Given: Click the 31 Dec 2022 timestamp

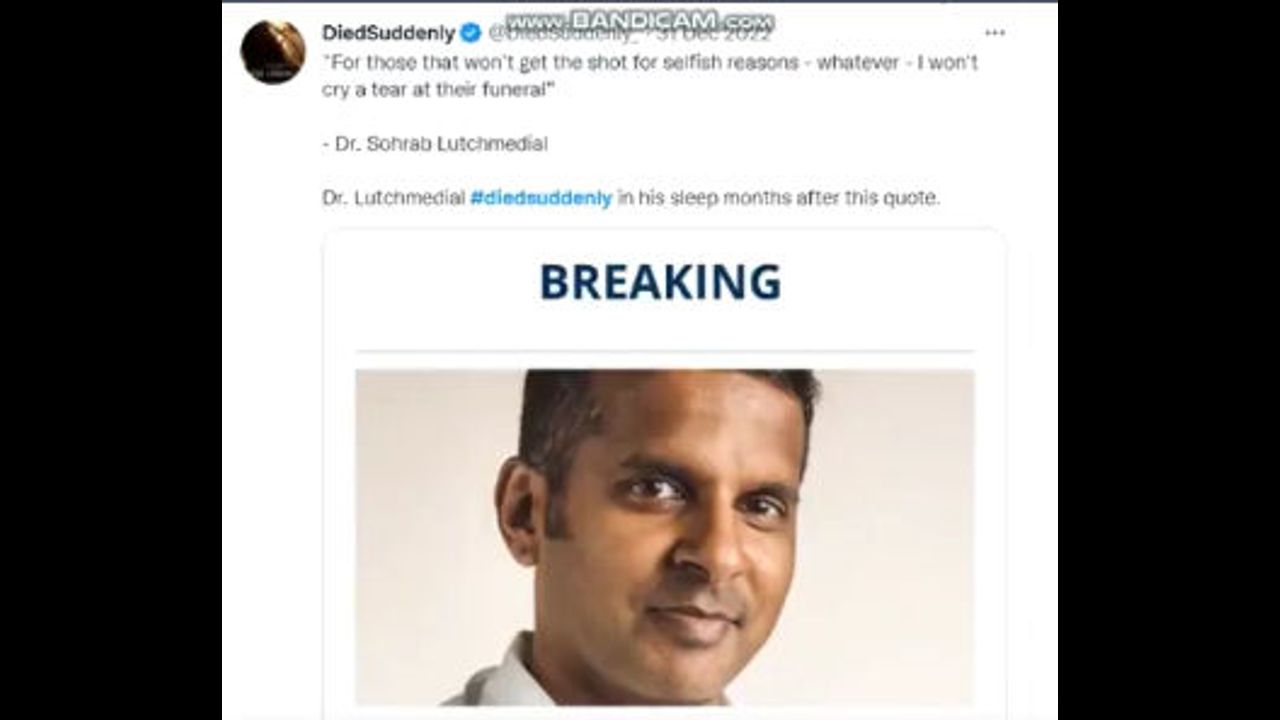Looking at the screenshot, I should click(x=714, y=34).
